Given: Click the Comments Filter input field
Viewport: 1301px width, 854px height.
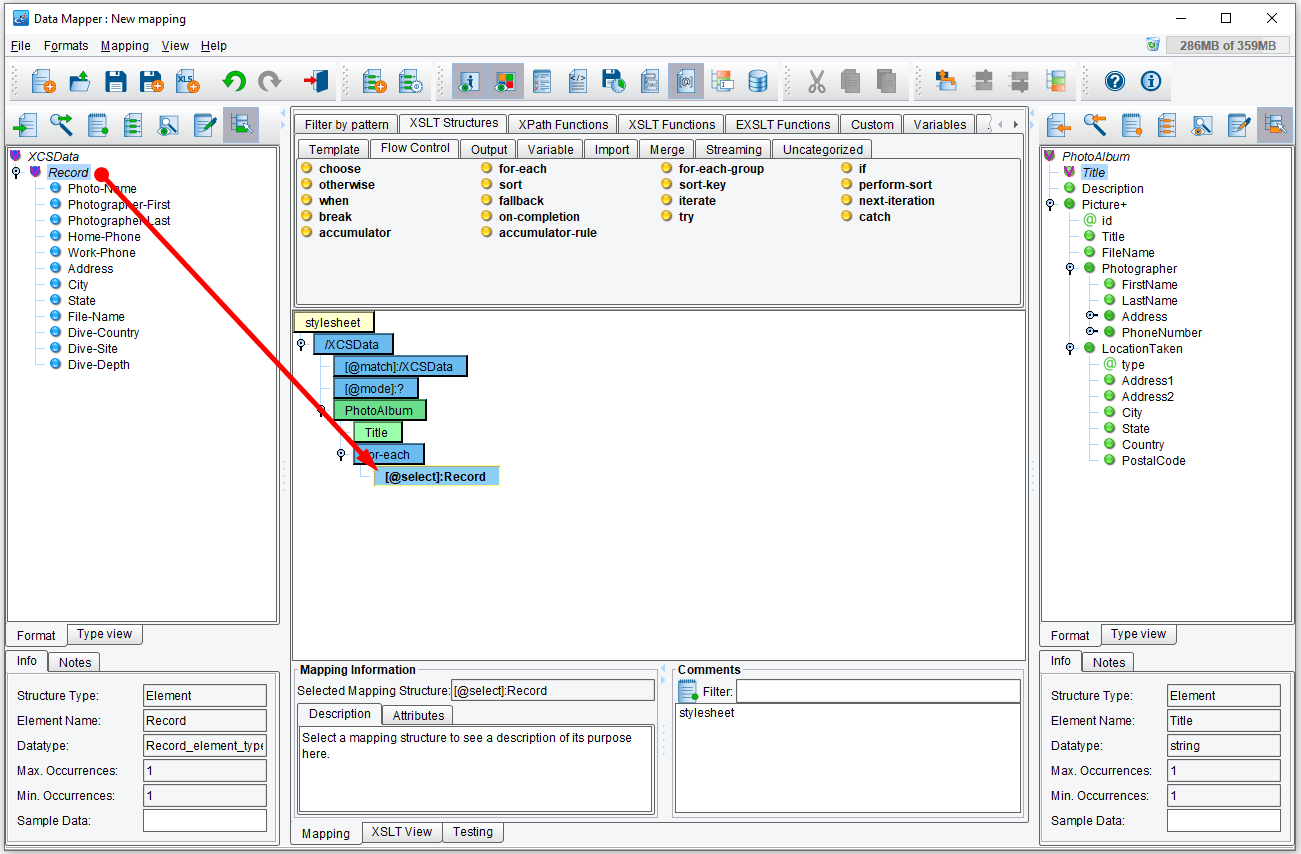Looking at the screenshot, I should 878,691.
